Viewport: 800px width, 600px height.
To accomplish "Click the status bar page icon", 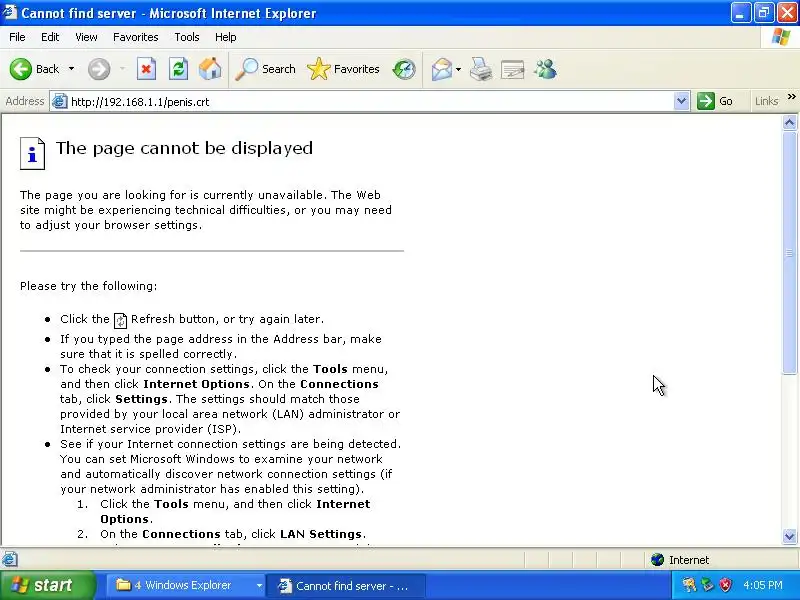I will click(10, 560).
